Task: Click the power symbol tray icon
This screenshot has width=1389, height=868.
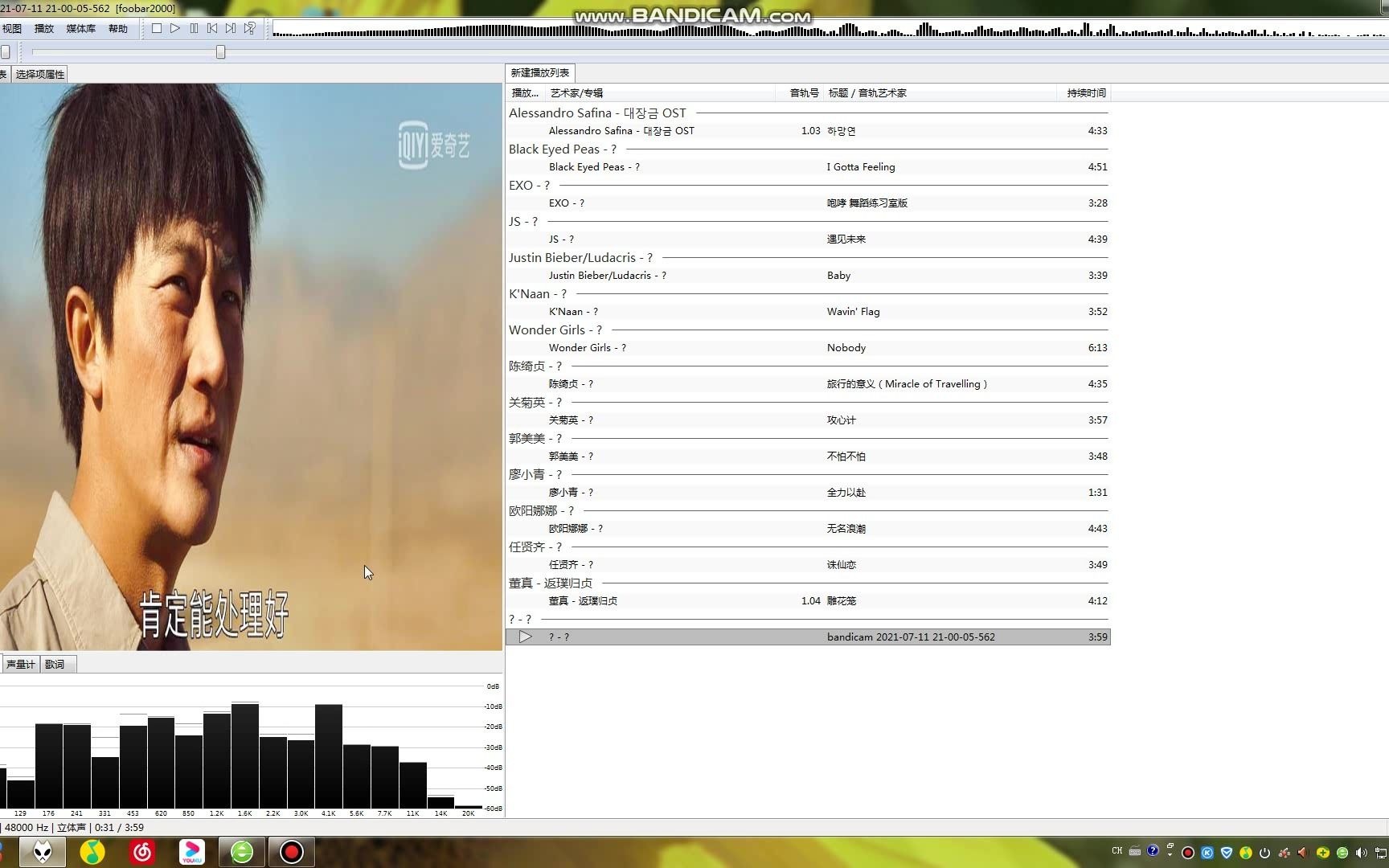Action: coord(1264,853)
